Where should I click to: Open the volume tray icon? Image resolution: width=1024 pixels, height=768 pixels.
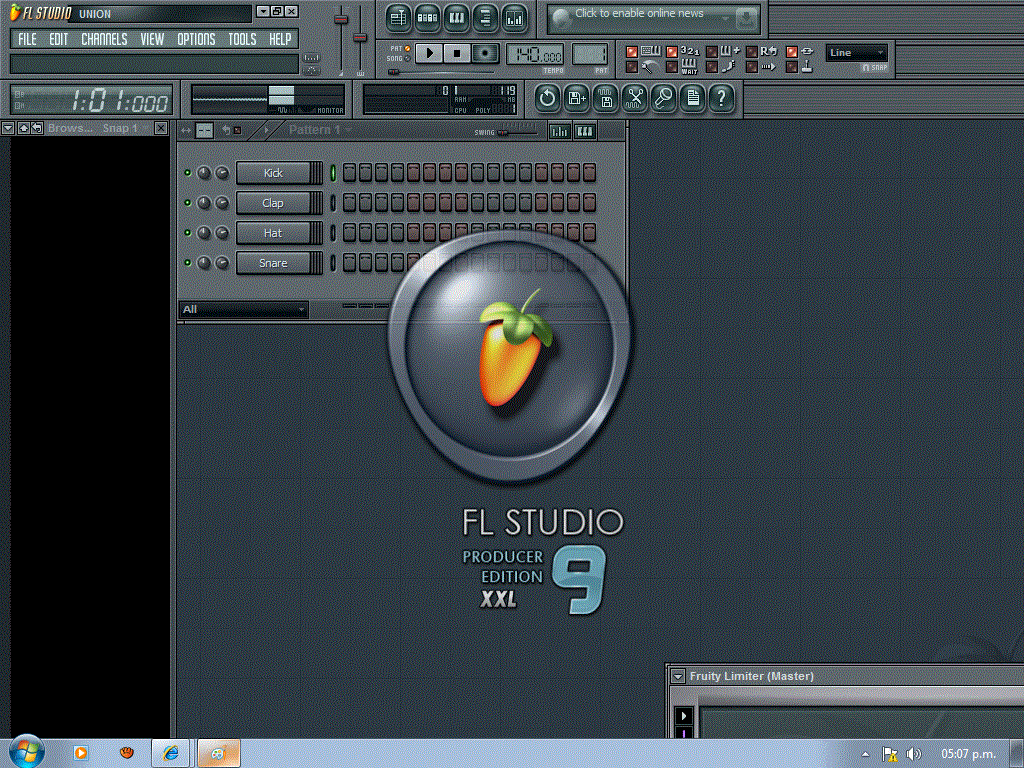tap(914, 754)
